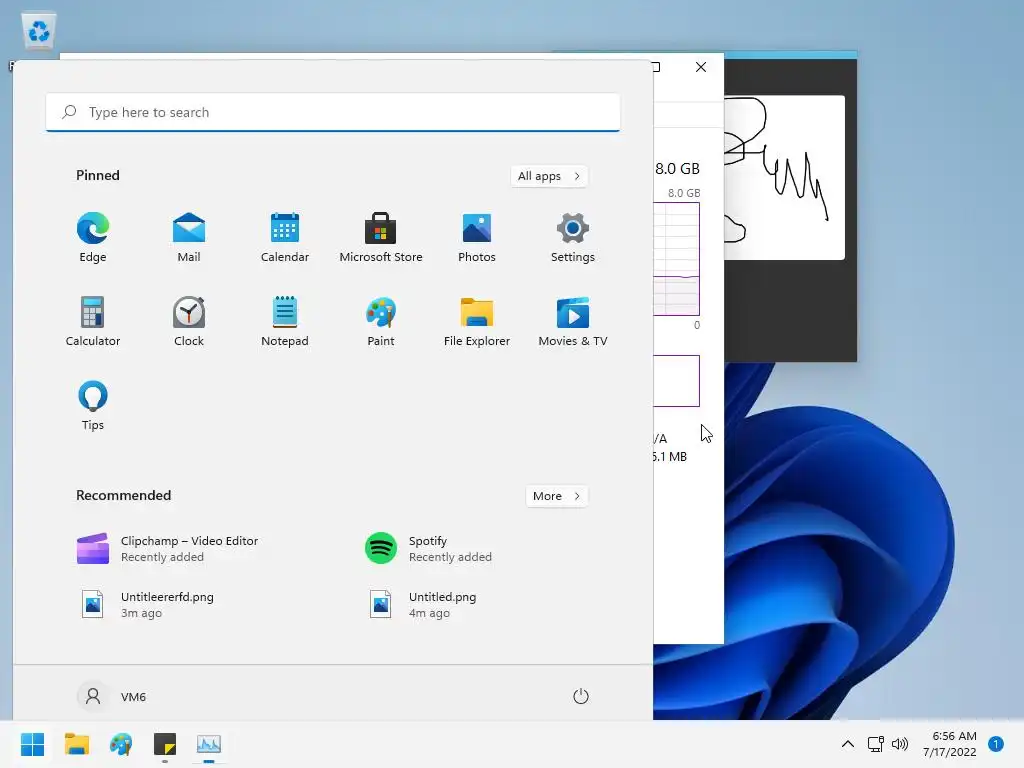
Task: Open the Tips app
Action: pyautogui.click(x=93, y=406)
